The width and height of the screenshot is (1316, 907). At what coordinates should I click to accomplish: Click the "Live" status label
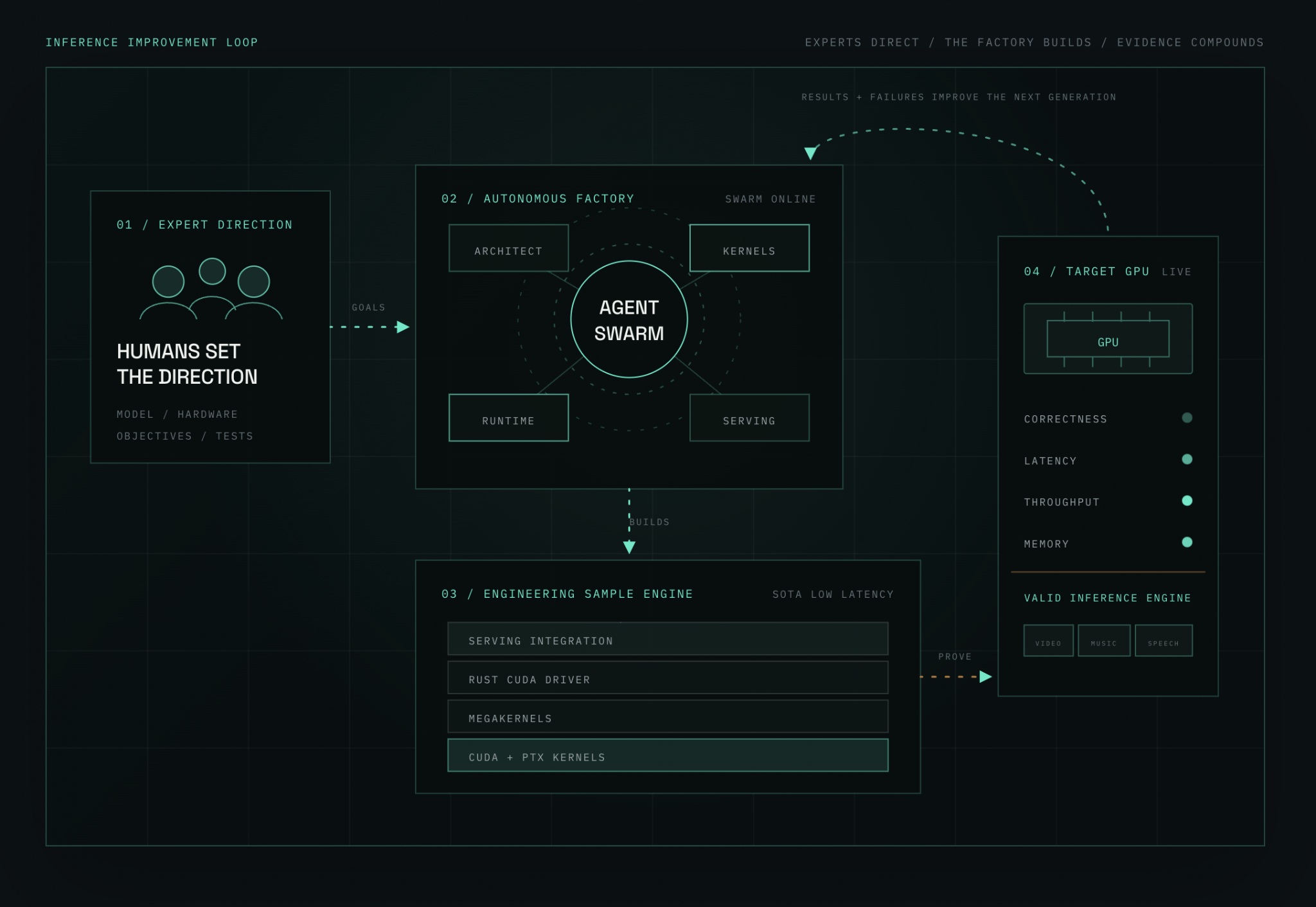(x=1177, y=272)
